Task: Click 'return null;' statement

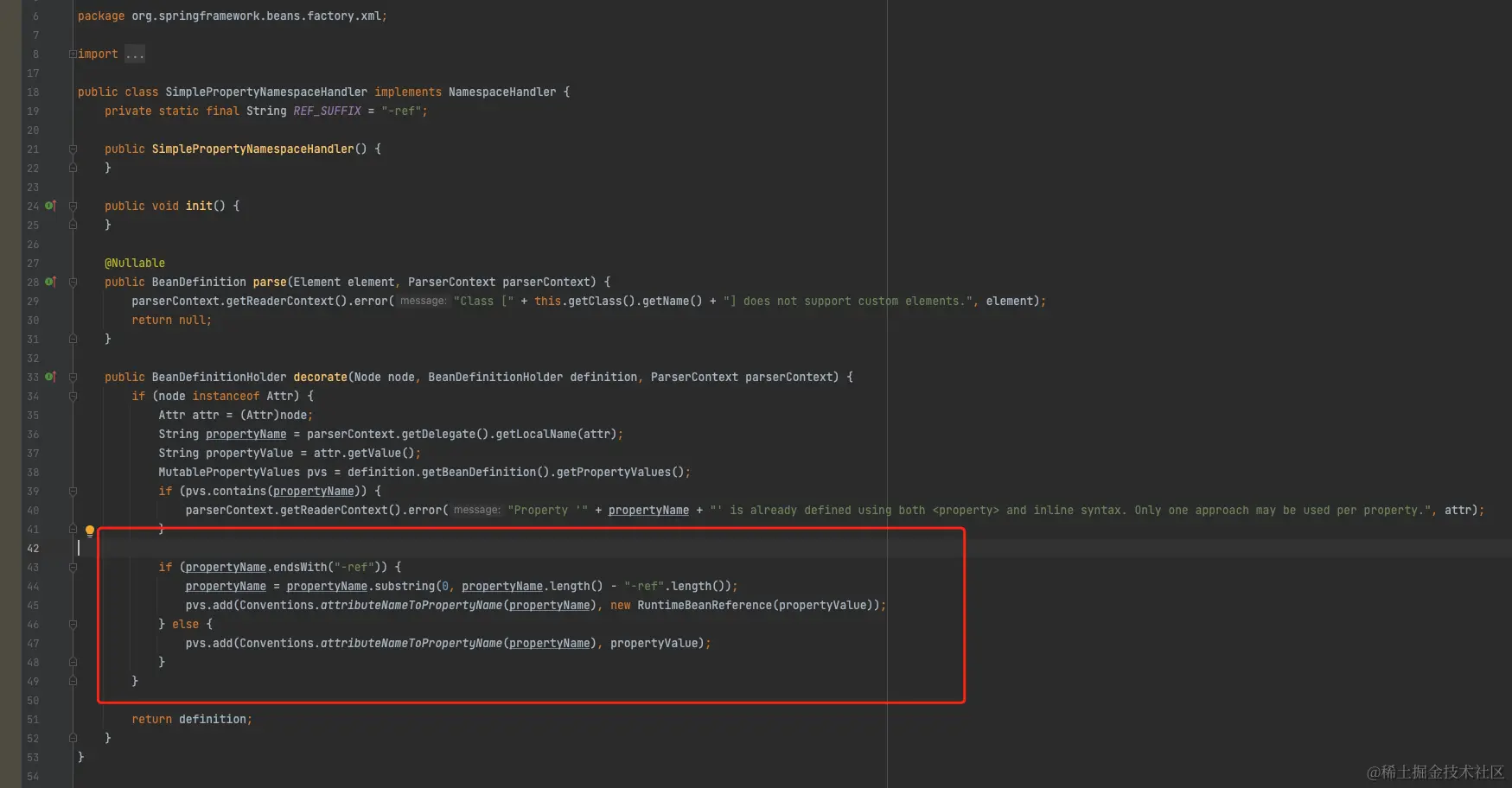Action: [x=172, y=320]
